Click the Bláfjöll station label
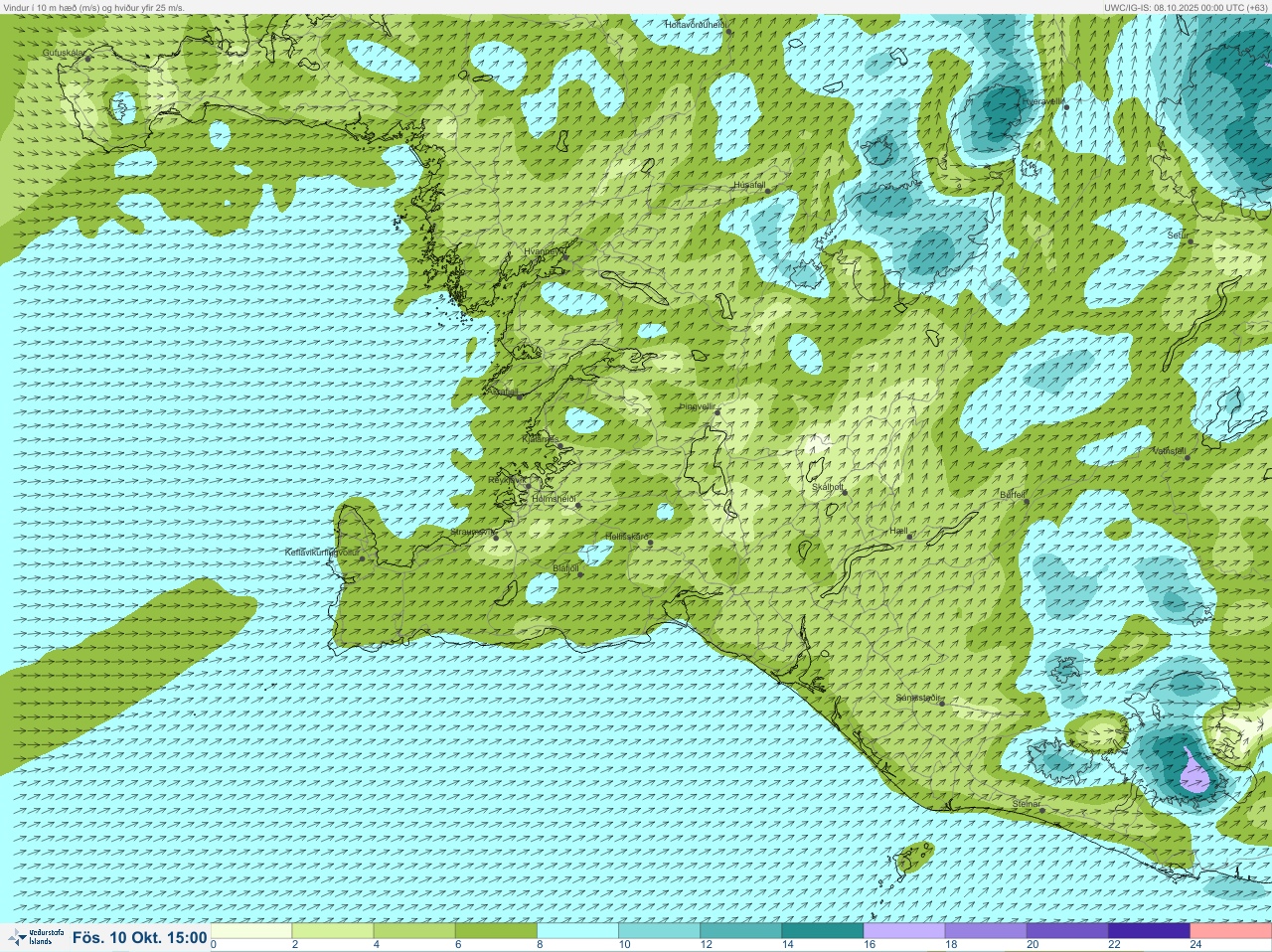The image size is (1272, 952). (565, 568)
